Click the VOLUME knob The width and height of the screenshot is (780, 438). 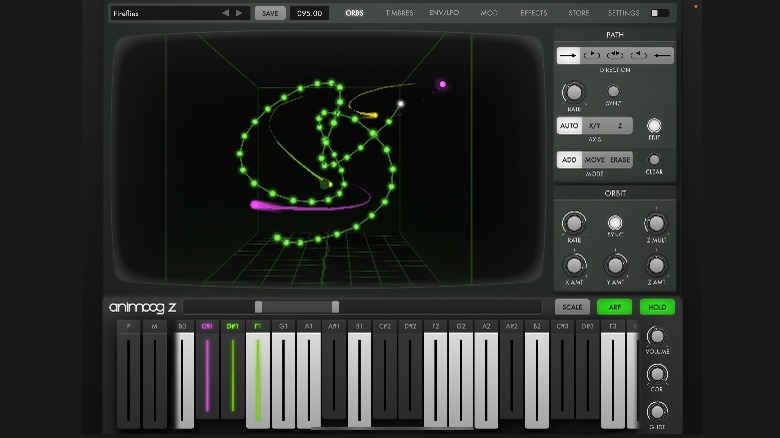click(657, 336)
